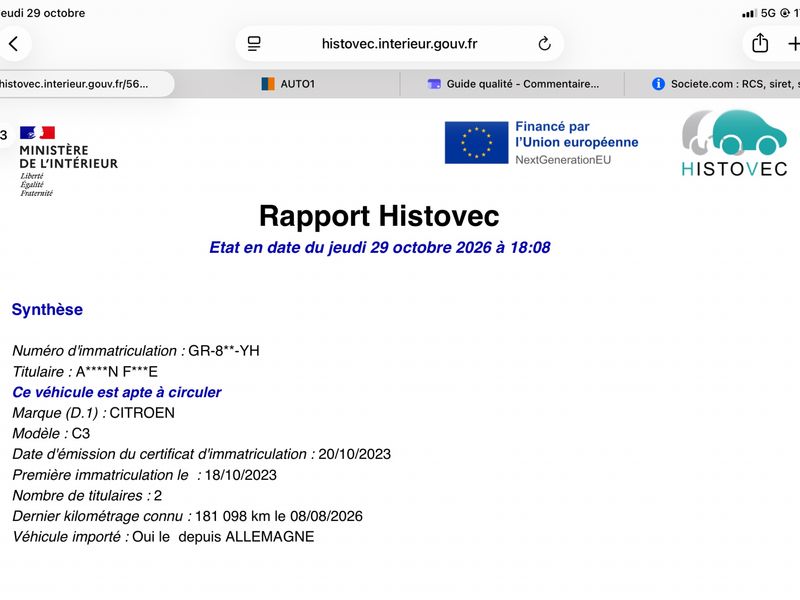Tap the 5G cellular signal indicator
This screenshot has height=600, width=800.
[x=759, y=13]
